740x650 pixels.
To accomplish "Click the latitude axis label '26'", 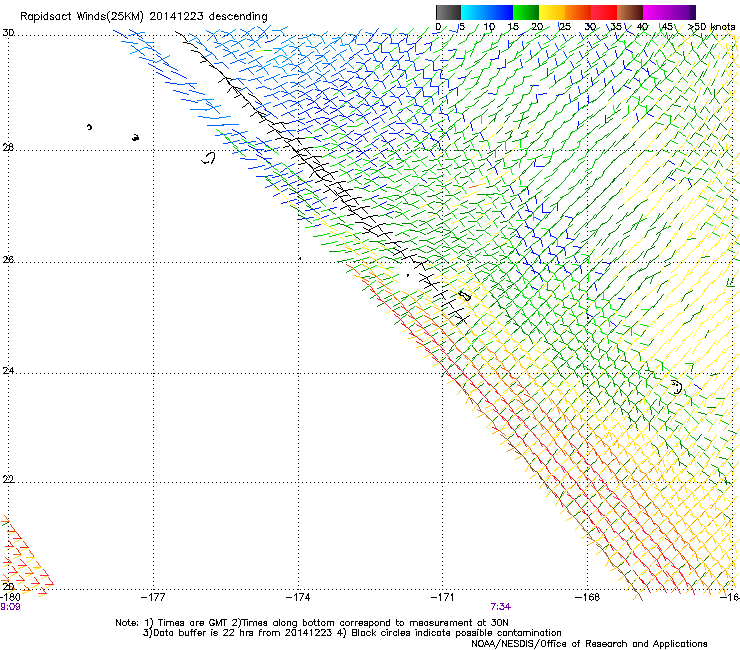I will pos(8,259).
